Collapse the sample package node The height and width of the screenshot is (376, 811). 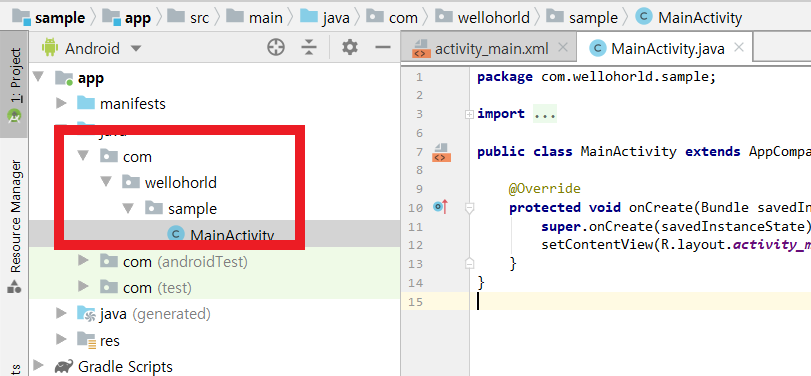pyautogui.click(x=129, y=208)
